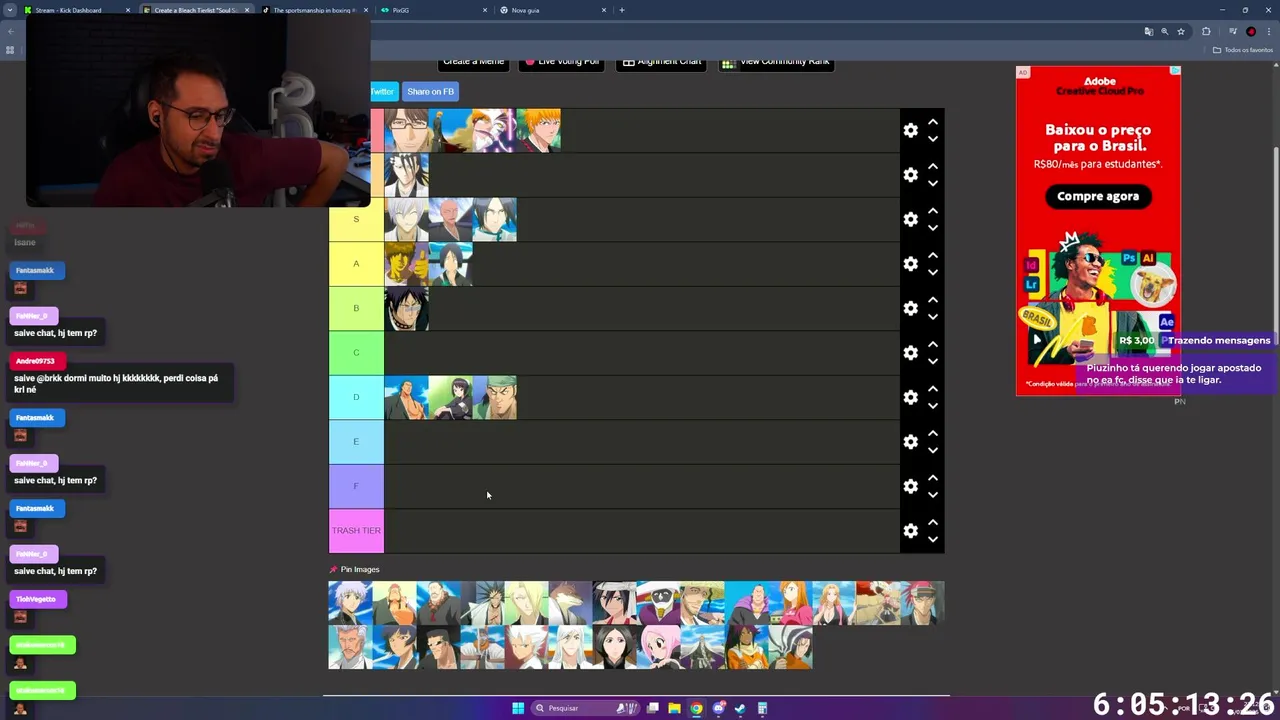Switch to Create a Bleach Tierlist tab
This screenshot has height=720, width=1280.
click(x=195, y=10)
